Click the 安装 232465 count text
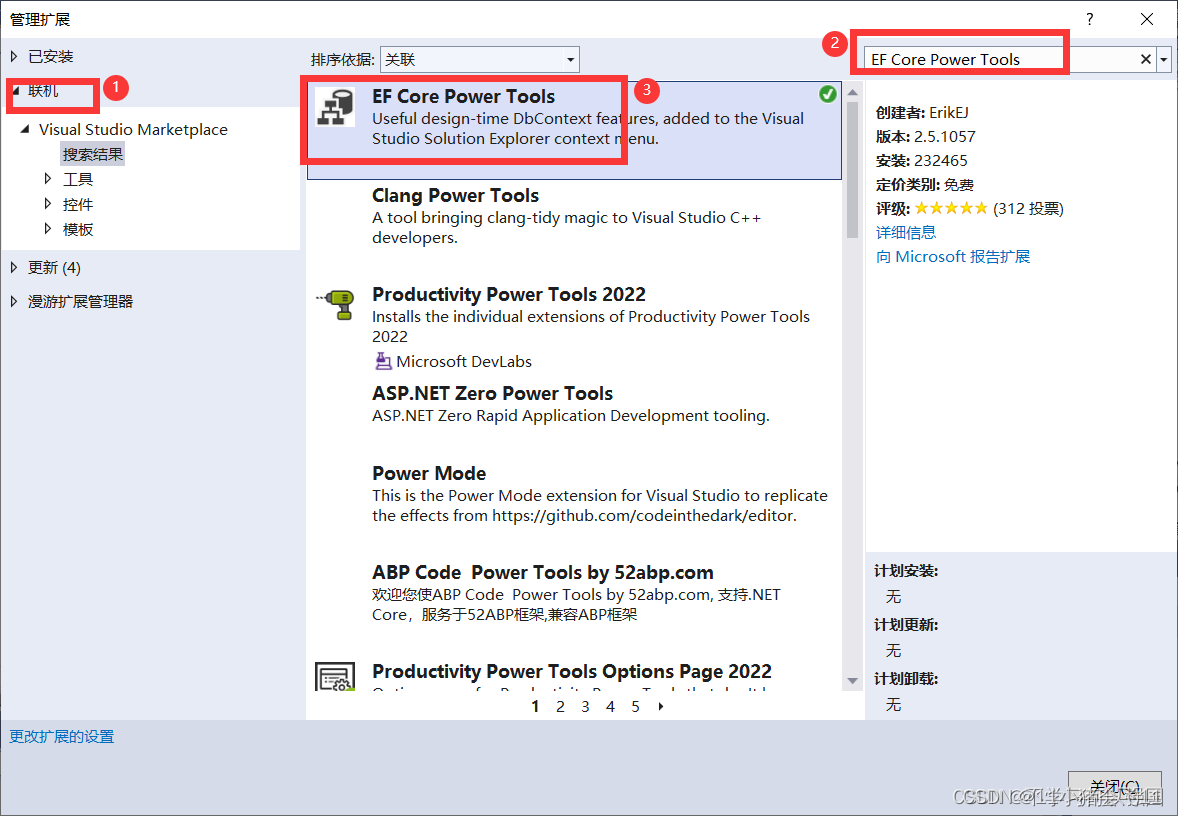 tap(922, 160)
